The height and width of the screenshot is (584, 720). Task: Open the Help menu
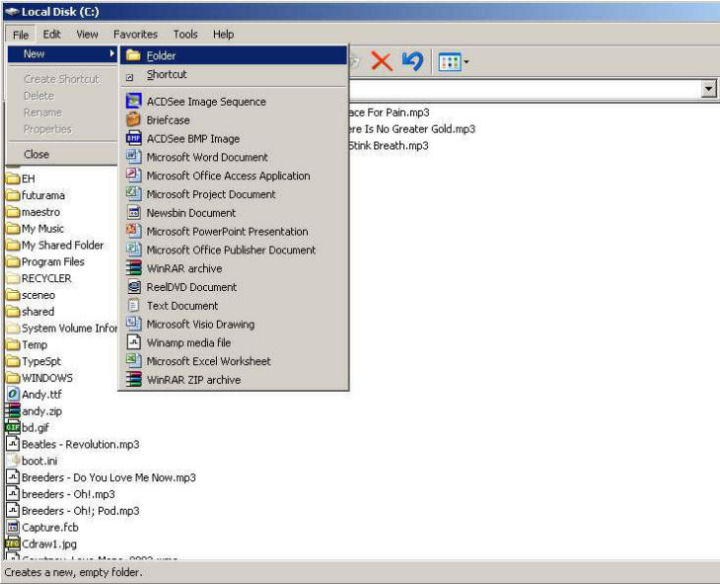click(224, 34)
